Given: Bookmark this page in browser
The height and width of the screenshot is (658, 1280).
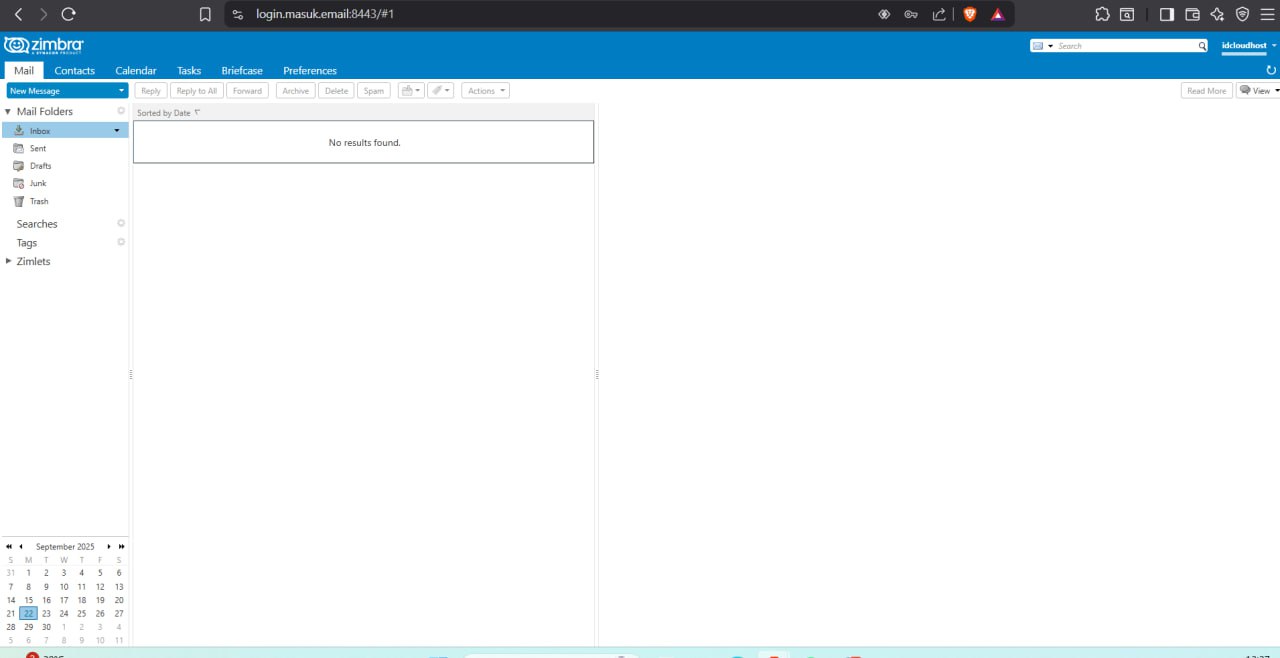Looking at the screenshot, I should click(205, 14).
